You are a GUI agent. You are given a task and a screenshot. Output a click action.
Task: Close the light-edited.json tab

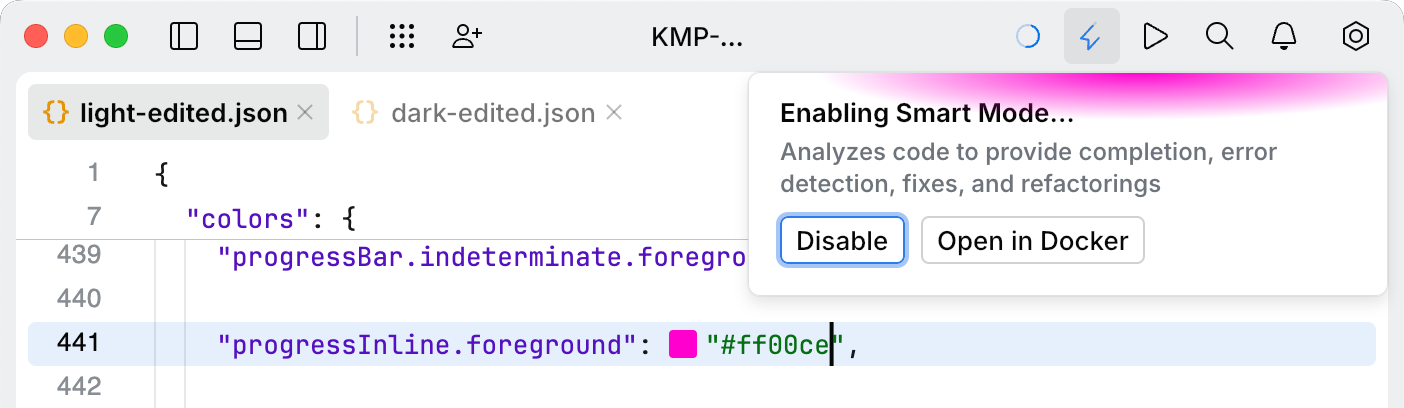point(307,113)
